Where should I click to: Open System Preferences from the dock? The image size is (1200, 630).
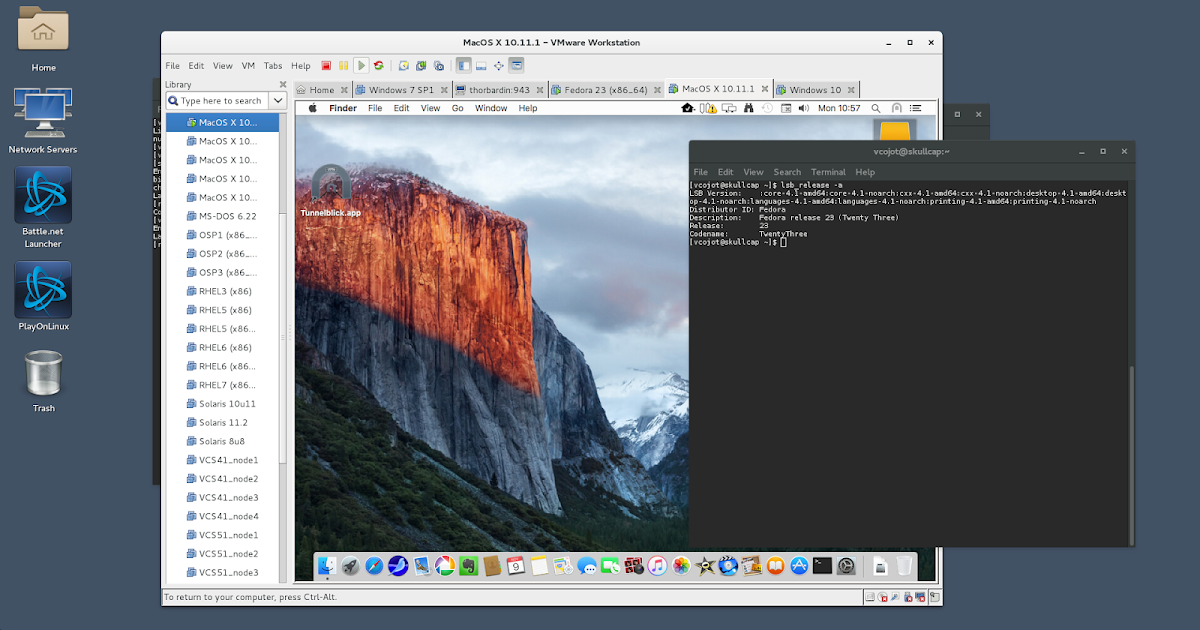[846, 566]
